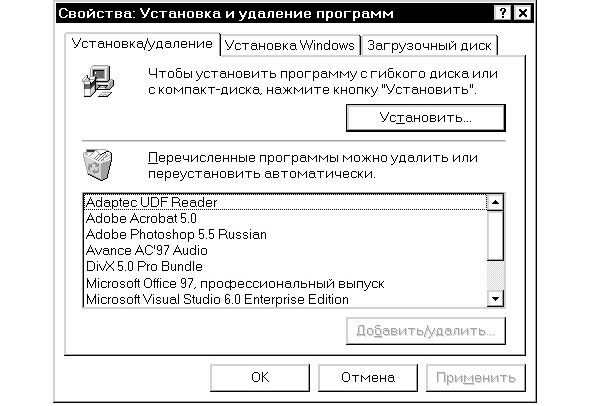The image size is (591, 406).
Task: Confirm with the OK button
Action: point(260,377)
